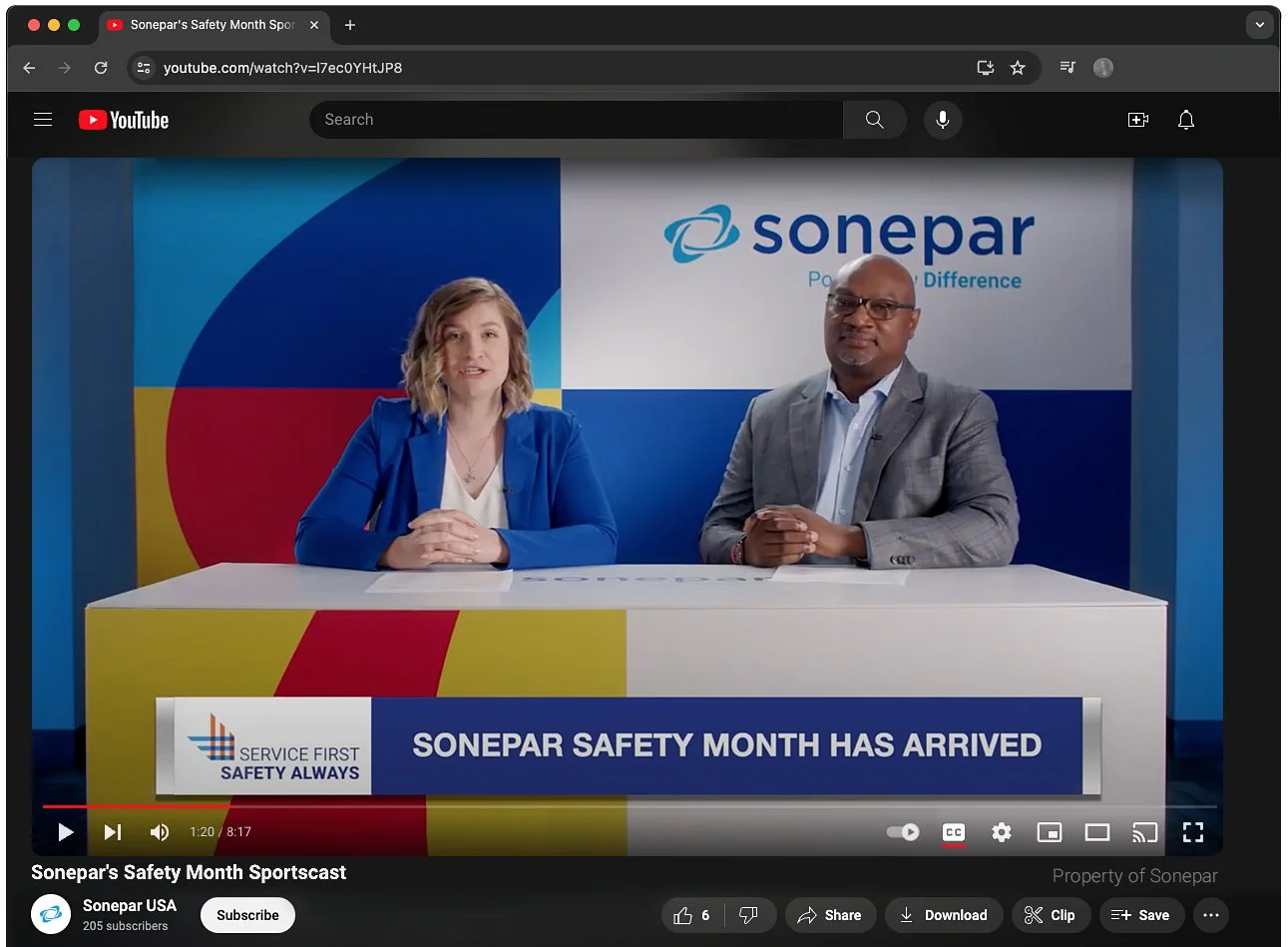The width and height of the screenshot is (1288, 947).
Task: Bookmark this page with the star
Action: 1018,68
